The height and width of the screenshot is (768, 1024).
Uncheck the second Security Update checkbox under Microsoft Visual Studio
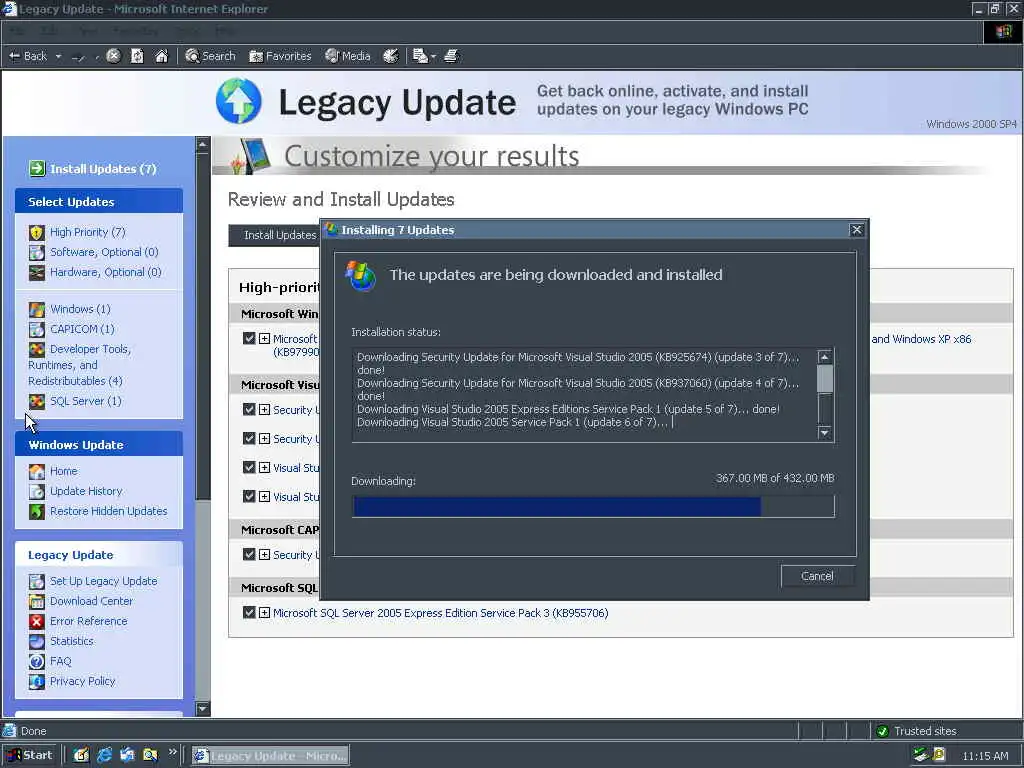249,438
